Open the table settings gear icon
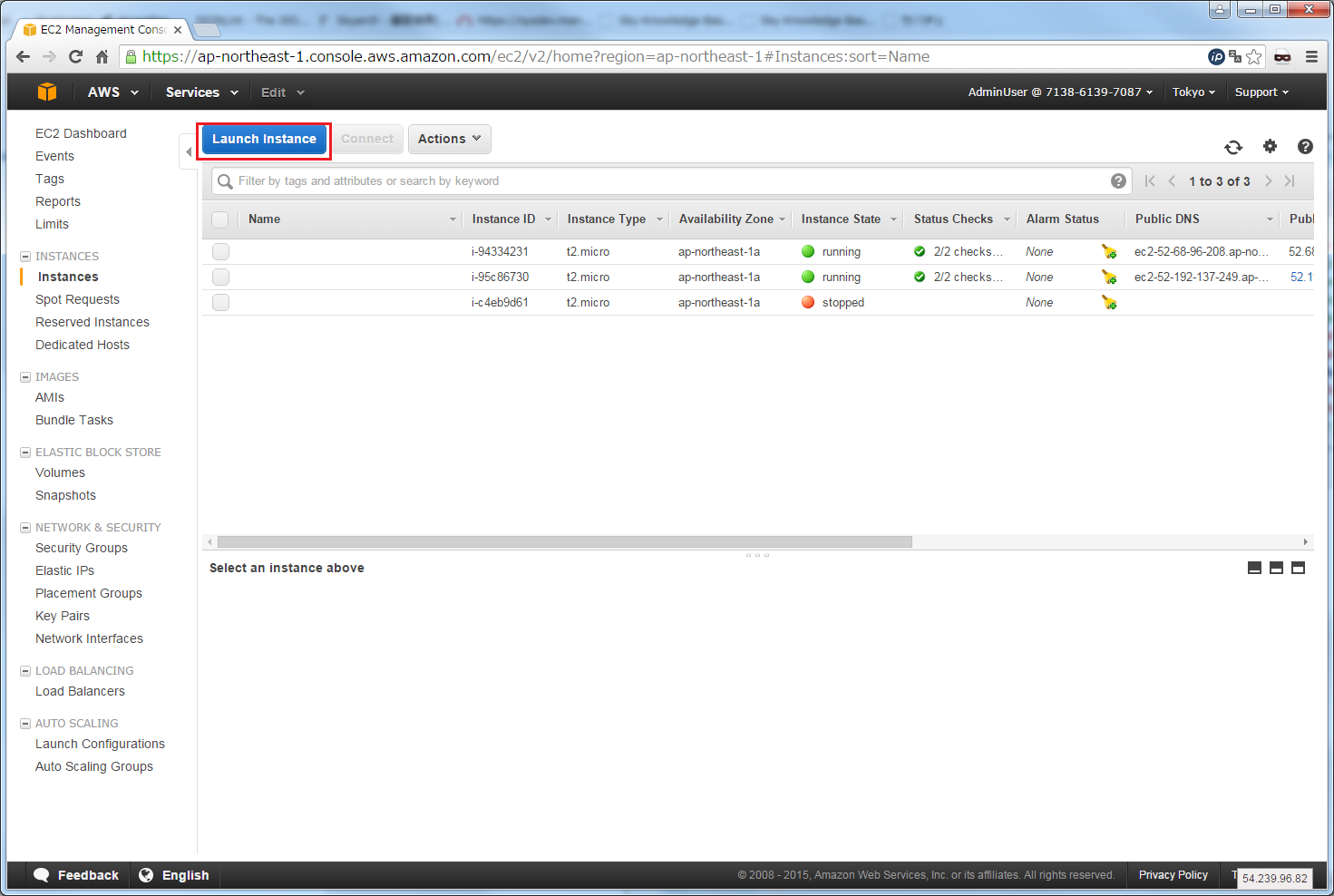 click(1270, 146)
